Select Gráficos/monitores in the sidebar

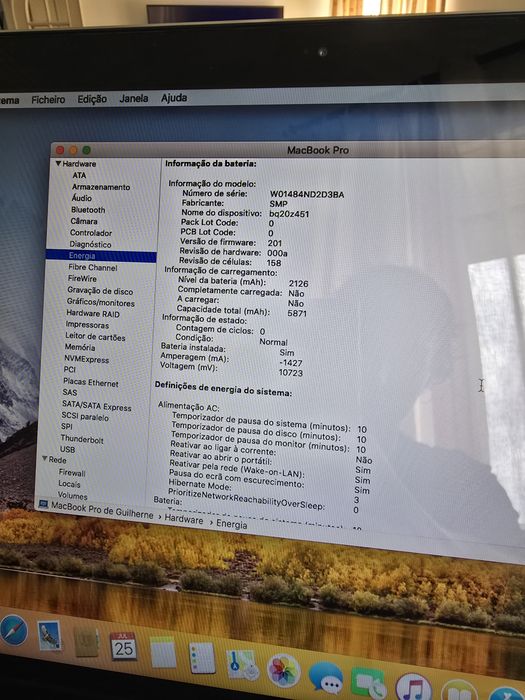tap(100, 303)
